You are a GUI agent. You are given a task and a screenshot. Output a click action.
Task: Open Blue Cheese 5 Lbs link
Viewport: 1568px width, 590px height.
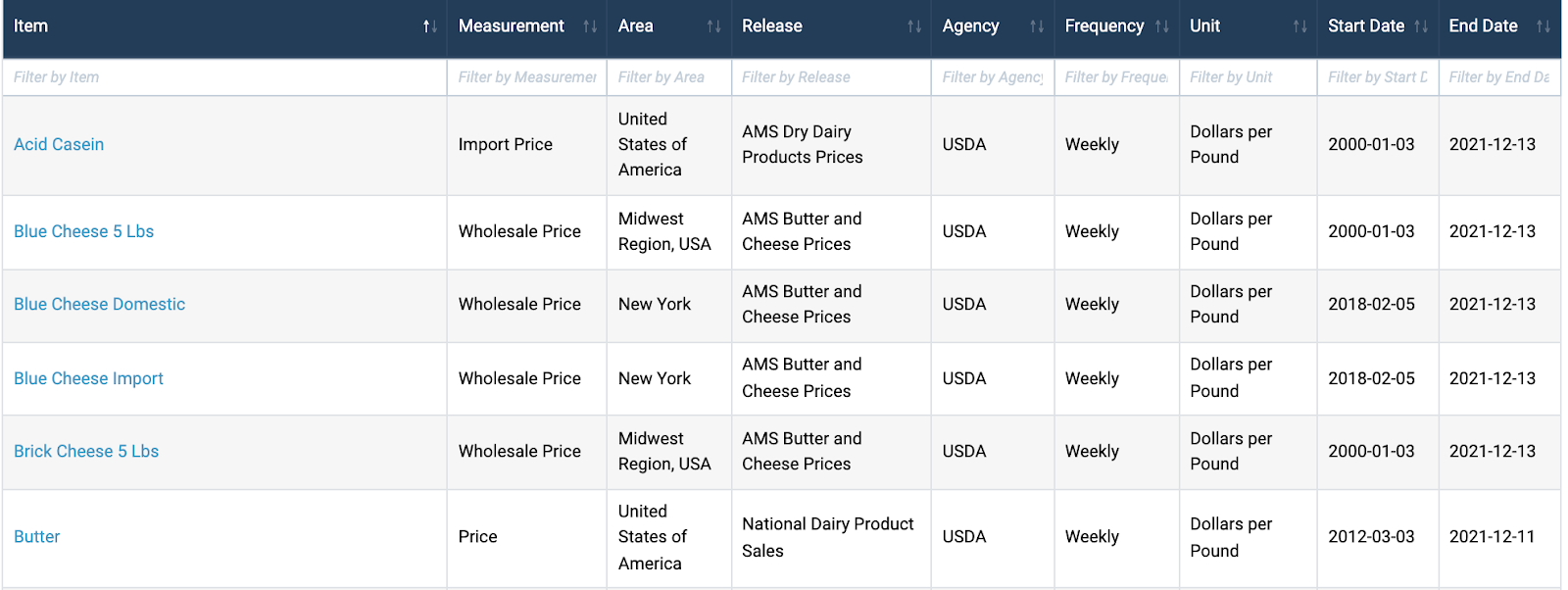click(x=83, y=231)
